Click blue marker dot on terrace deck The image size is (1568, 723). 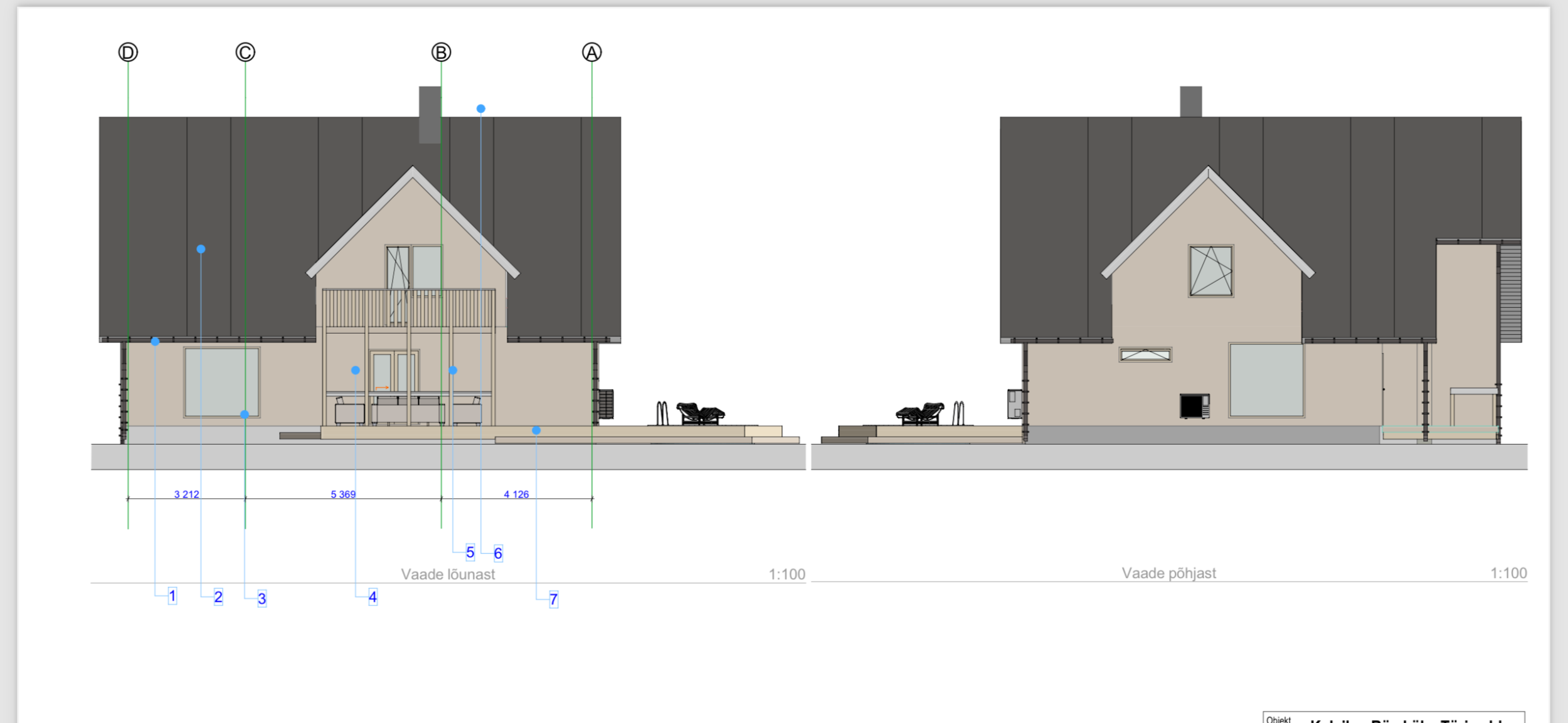[536, 430]
